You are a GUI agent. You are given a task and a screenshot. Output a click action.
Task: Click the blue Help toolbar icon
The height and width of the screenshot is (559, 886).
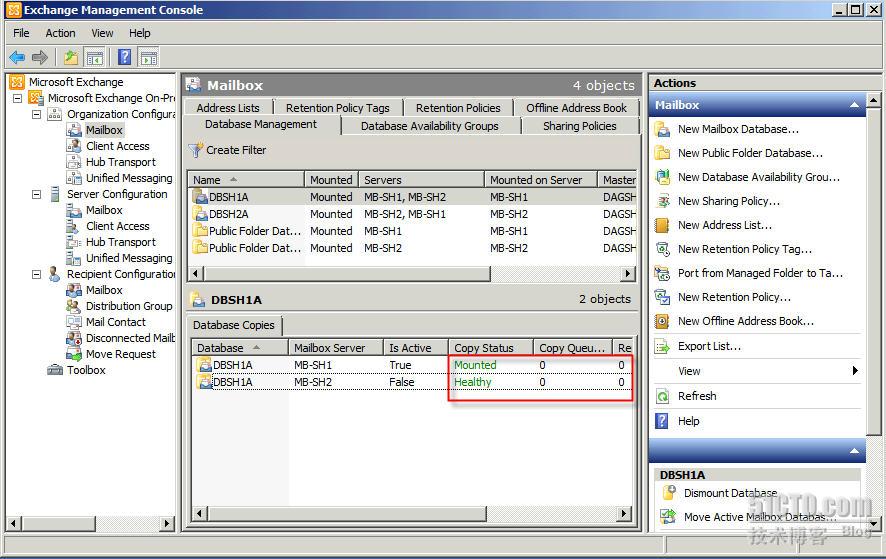click(124, 57)
